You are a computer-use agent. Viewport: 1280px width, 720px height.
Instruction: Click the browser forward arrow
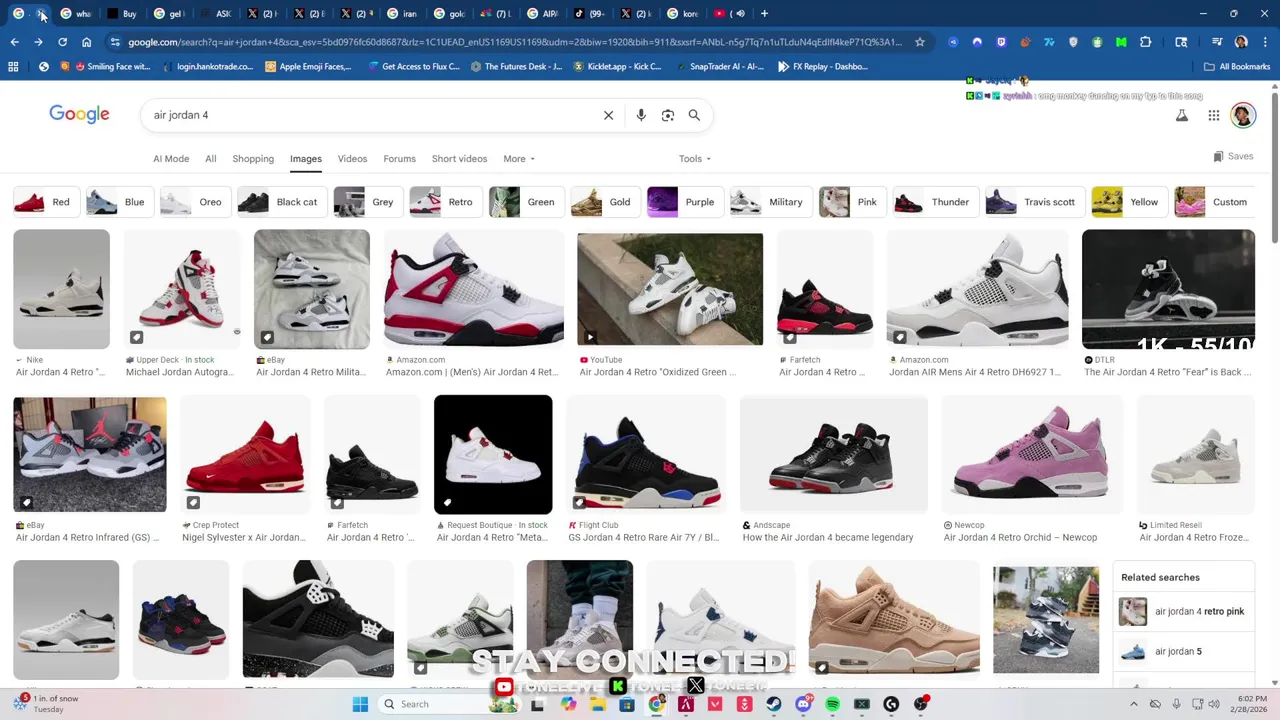pos(38,42)
